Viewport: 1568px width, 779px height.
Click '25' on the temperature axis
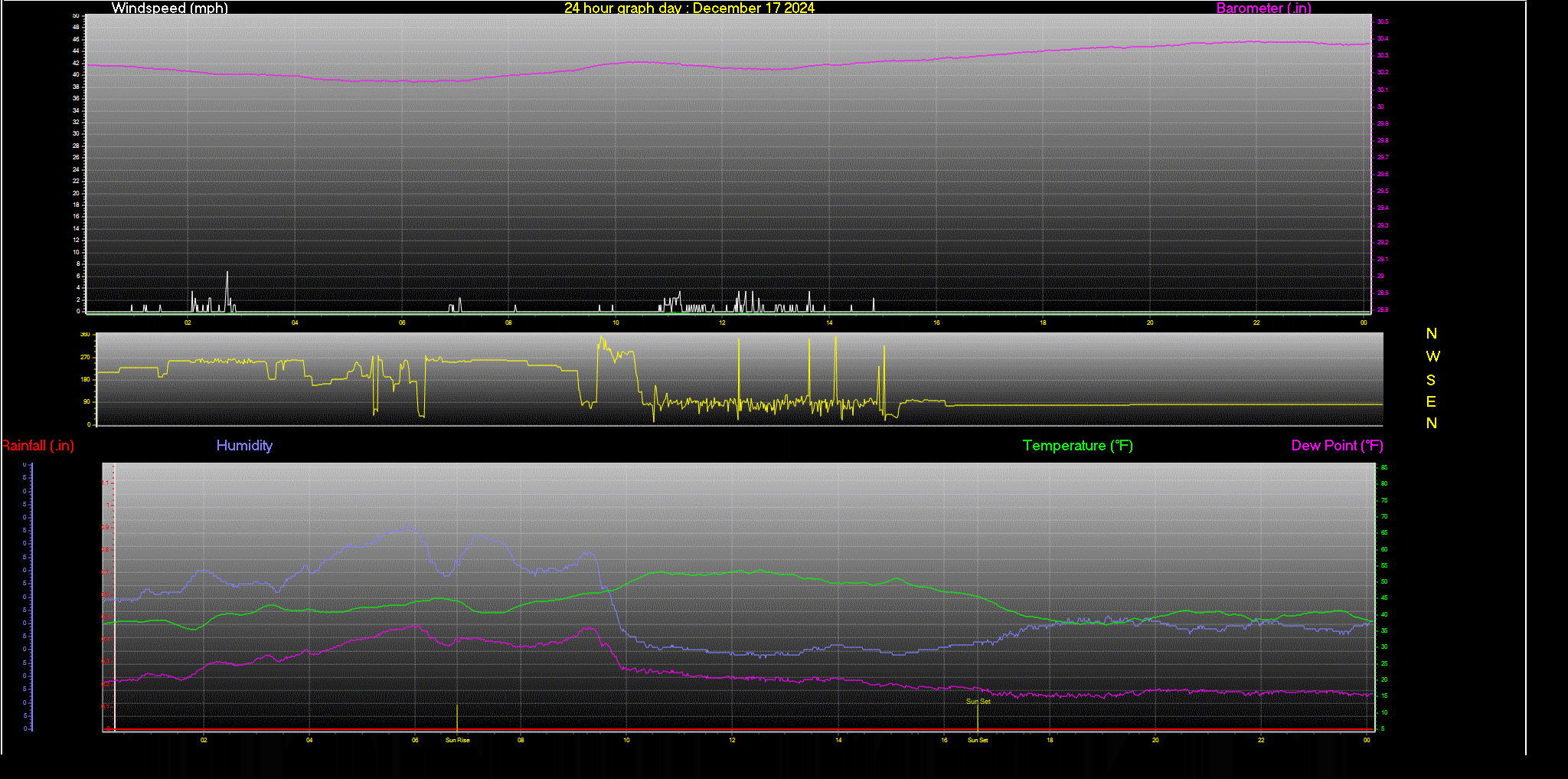1383,663
